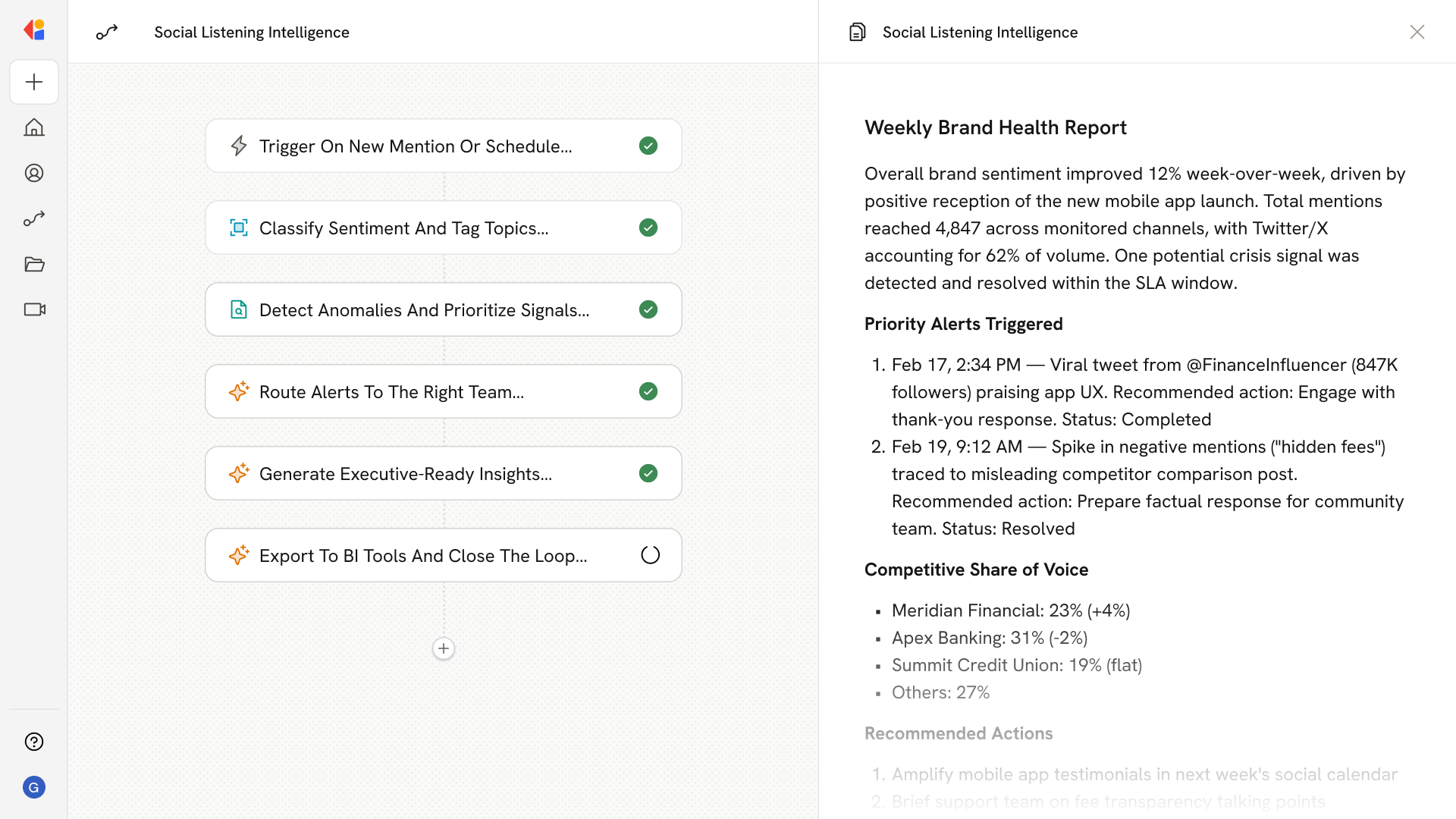Click the document icon in report header
Image resolution: width=1456 pixels, height=819 pixels.
857,32
